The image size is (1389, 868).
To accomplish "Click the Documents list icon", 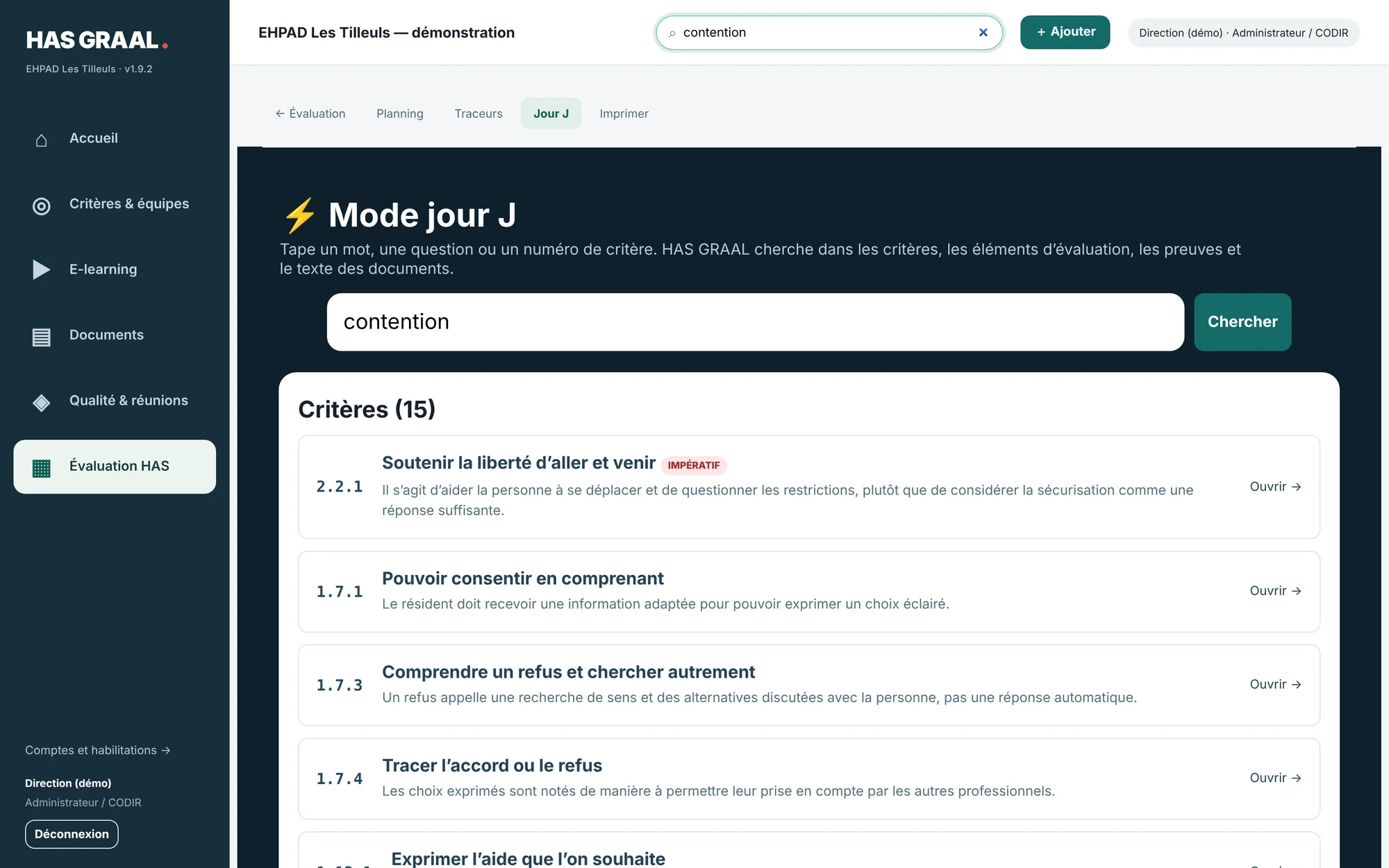I will [x=42, y=337].
